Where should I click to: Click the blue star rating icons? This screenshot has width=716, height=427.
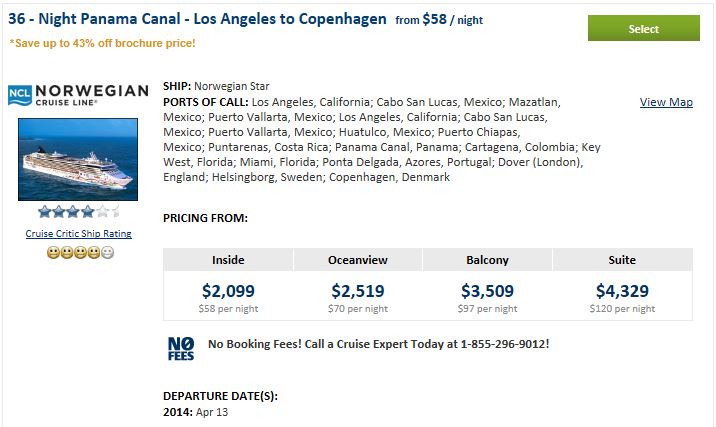point(79,211)
